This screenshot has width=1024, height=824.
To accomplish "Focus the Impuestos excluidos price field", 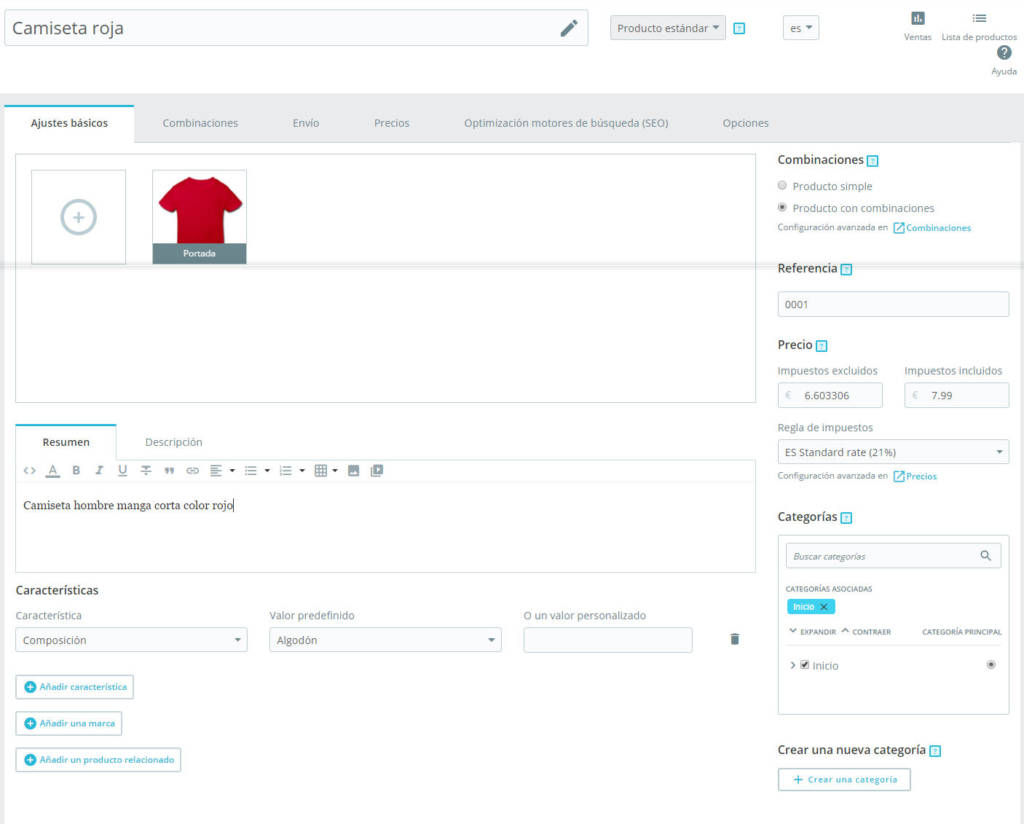I will click(x=830, y=395).
